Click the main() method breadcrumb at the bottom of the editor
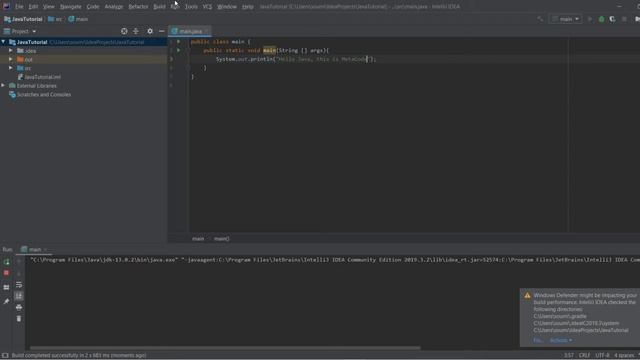 222,238
